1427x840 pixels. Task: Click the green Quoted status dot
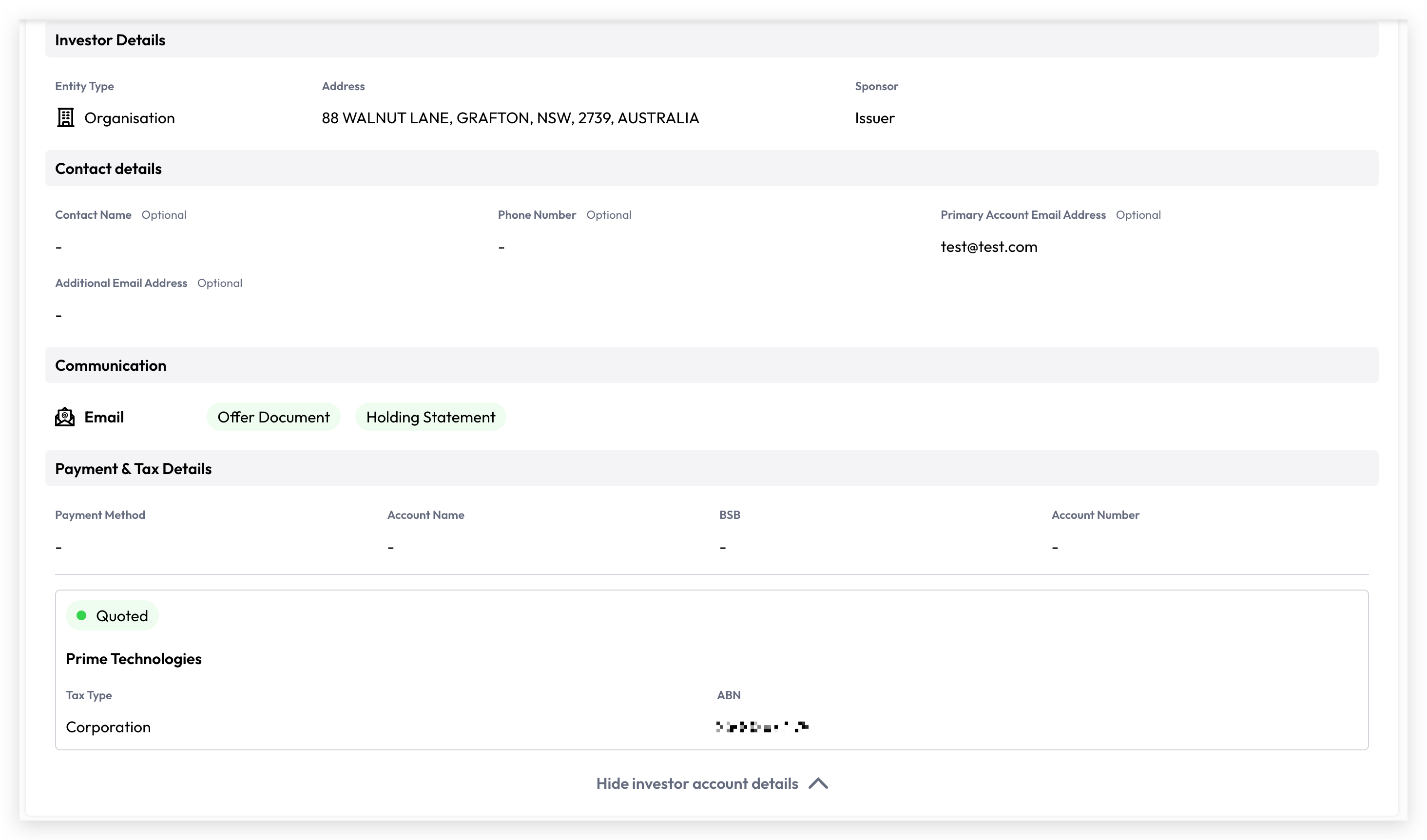click(81, 615)
